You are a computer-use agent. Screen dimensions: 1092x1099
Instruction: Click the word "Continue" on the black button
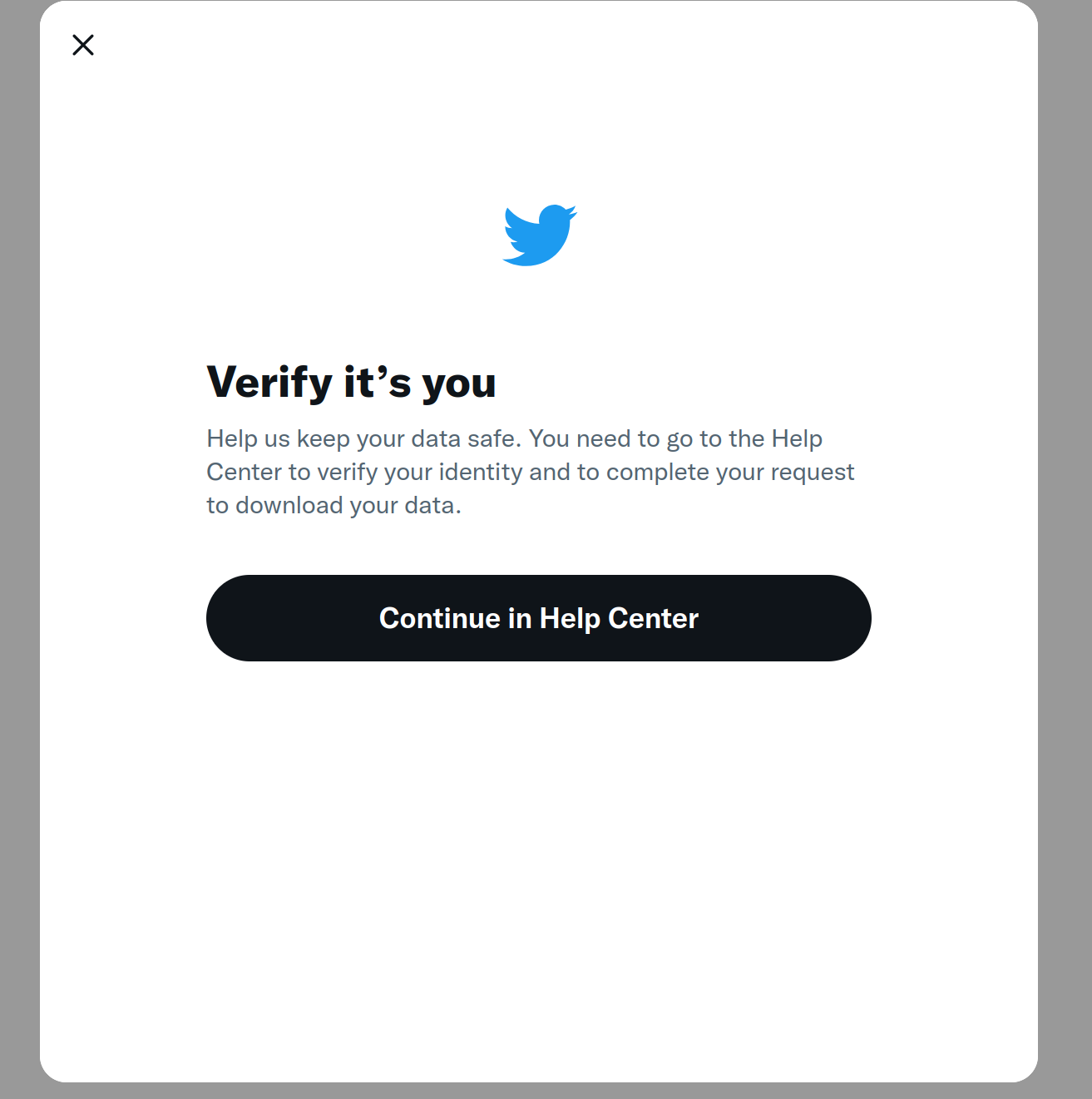pyautogui.click(x=439, y=618)
